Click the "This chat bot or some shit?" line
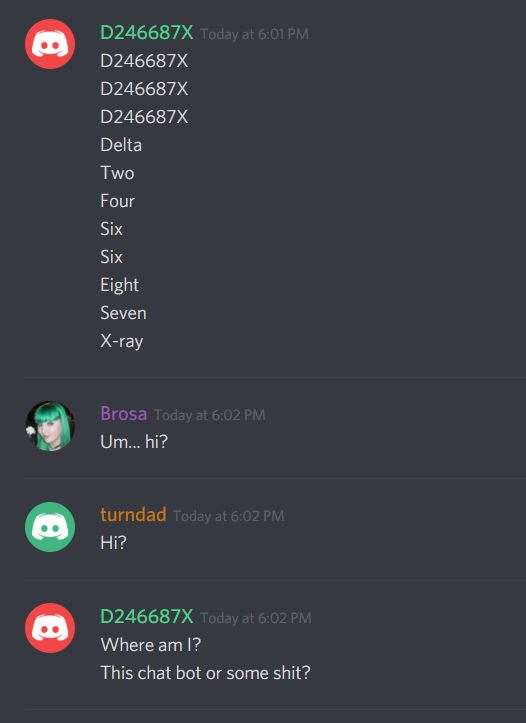 206,673
